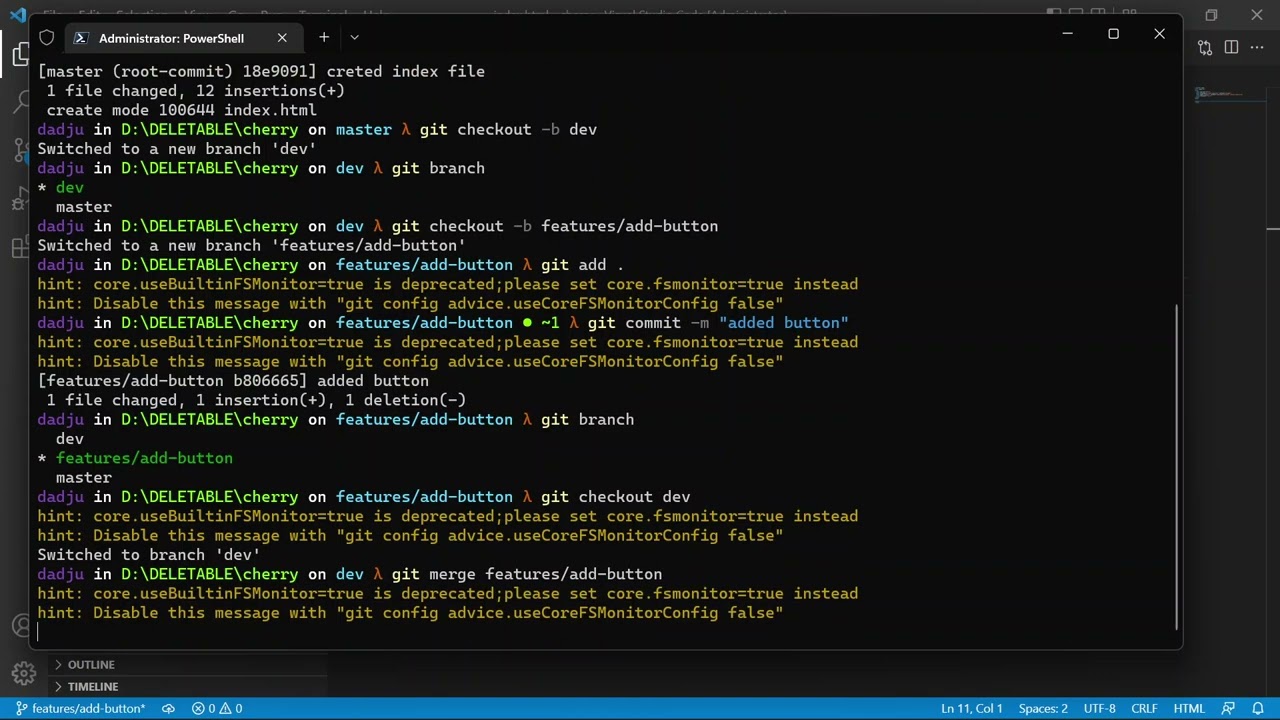Select the Administrator: PowerShell tab
1280x720 pixels.
[182, 38]
